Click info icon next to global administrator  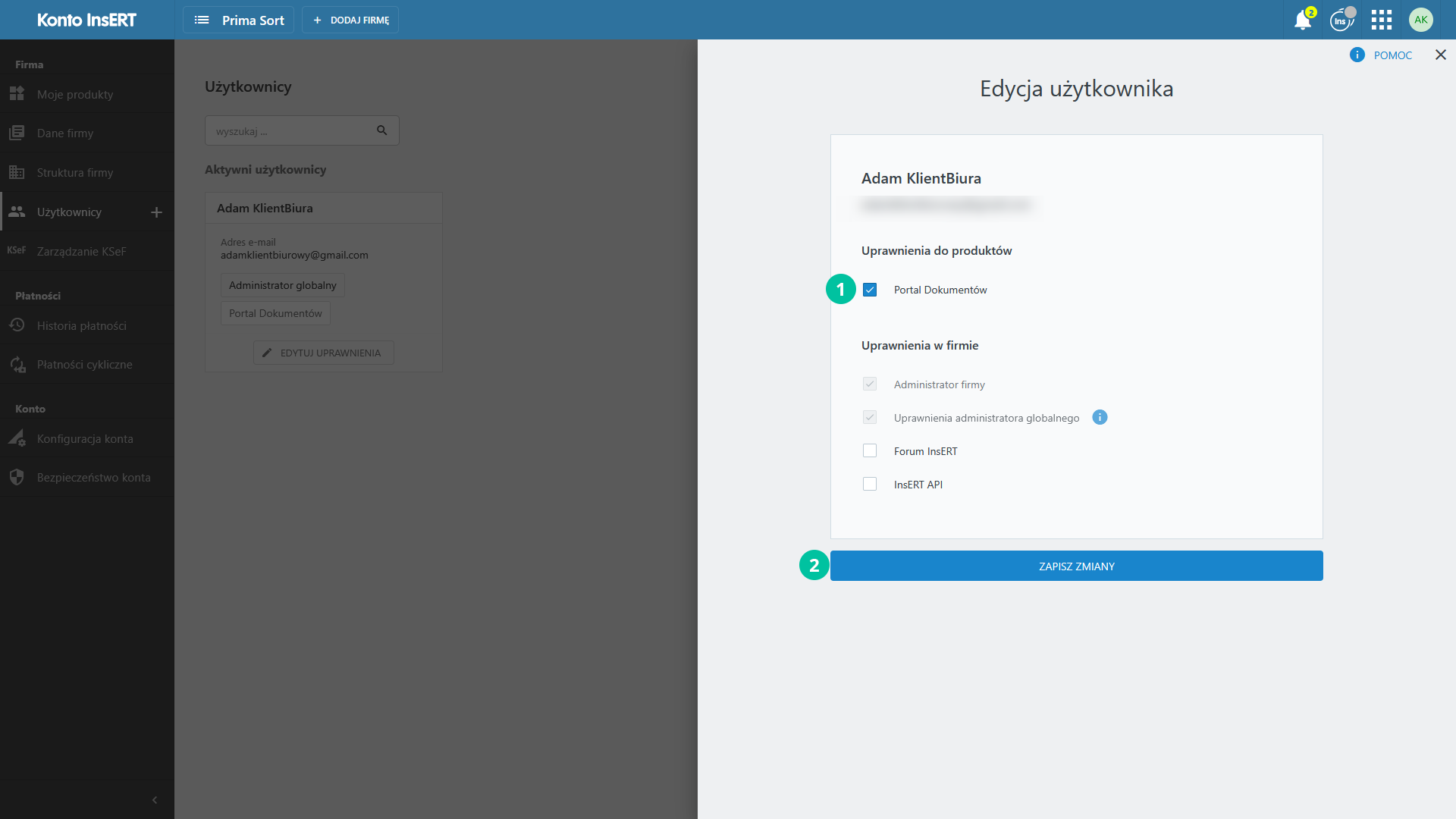[1100, 417]
